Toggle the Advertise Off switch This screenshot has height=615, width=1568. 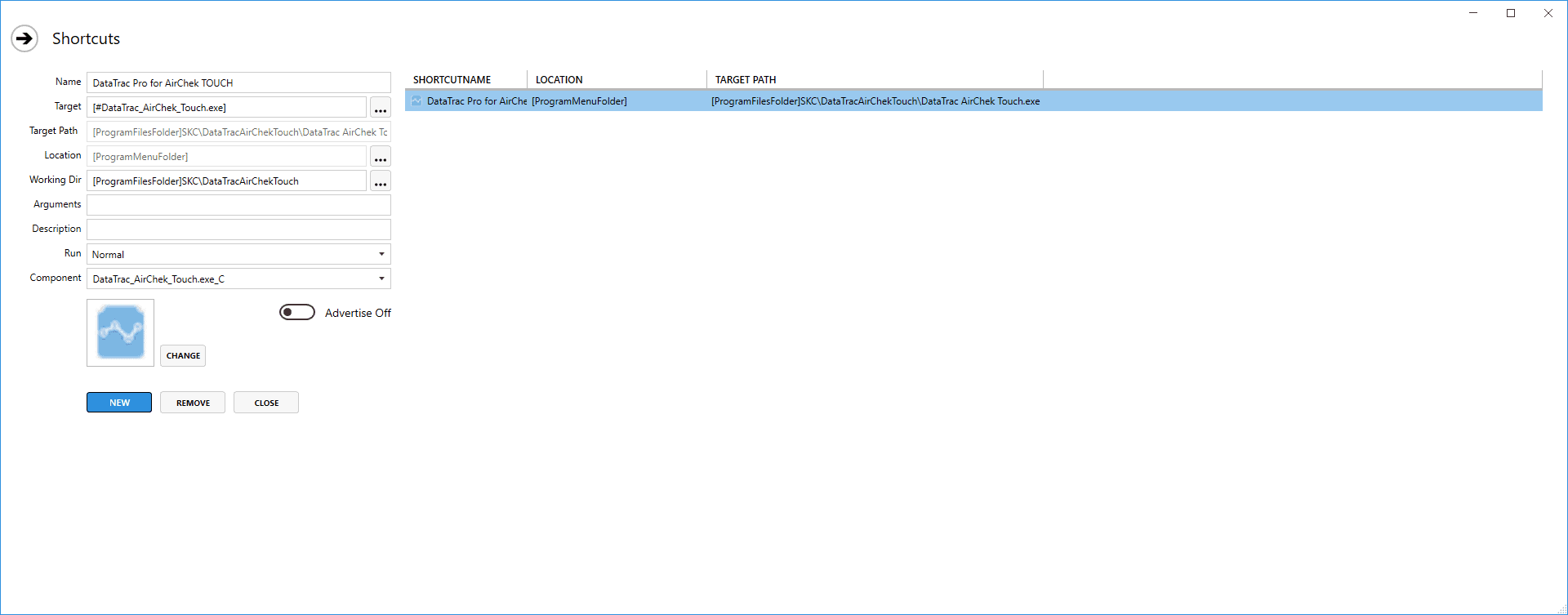(x=296, y=312)
